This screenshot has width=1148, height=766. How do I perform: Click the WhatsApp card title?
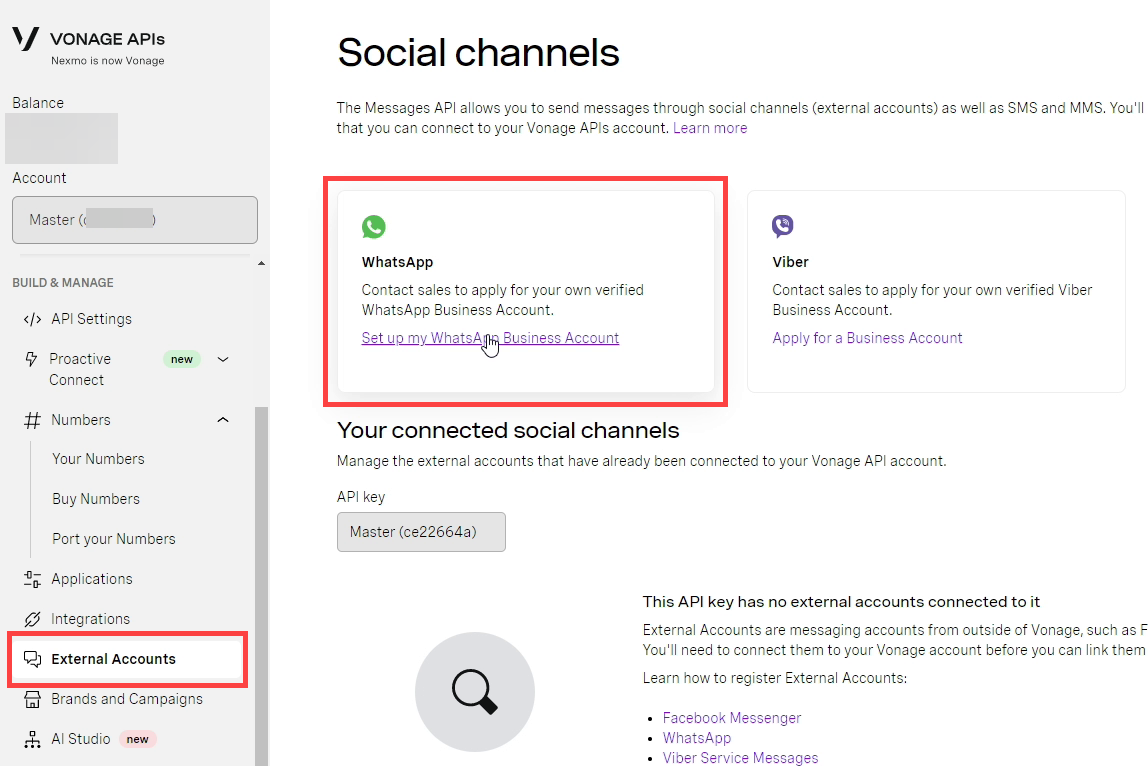click(x=398, y=262)
